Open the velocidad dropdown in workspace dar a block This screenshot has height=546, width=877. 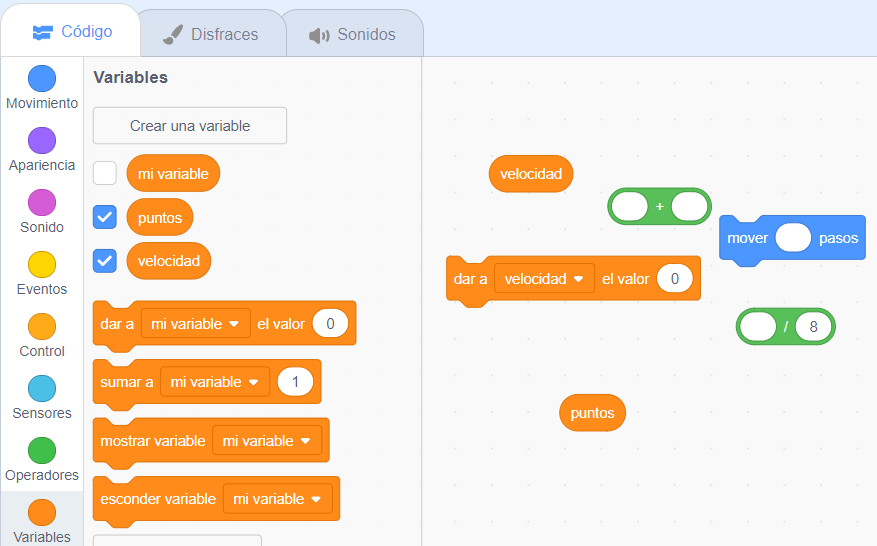click(x=544, y=279)
